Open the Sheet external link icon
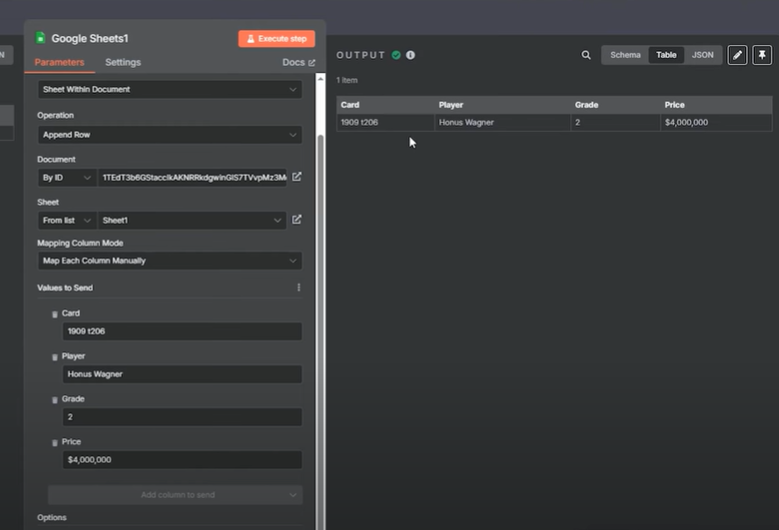This screenshot has width=779, height=530. (297, 220)
